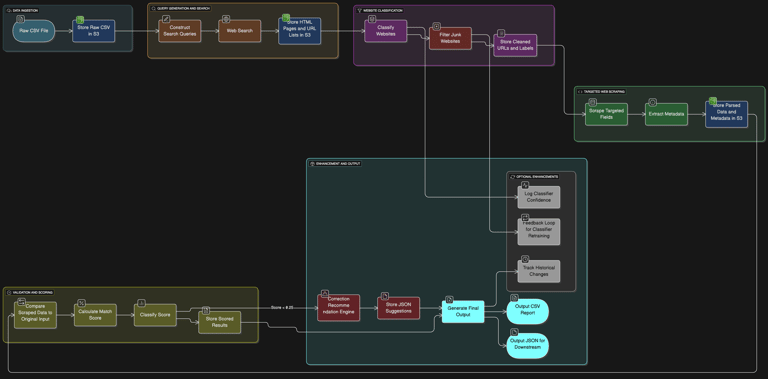Viewport: 768px width, 379px height.
Task: Select the Classify Websites node
Action: 385,31
